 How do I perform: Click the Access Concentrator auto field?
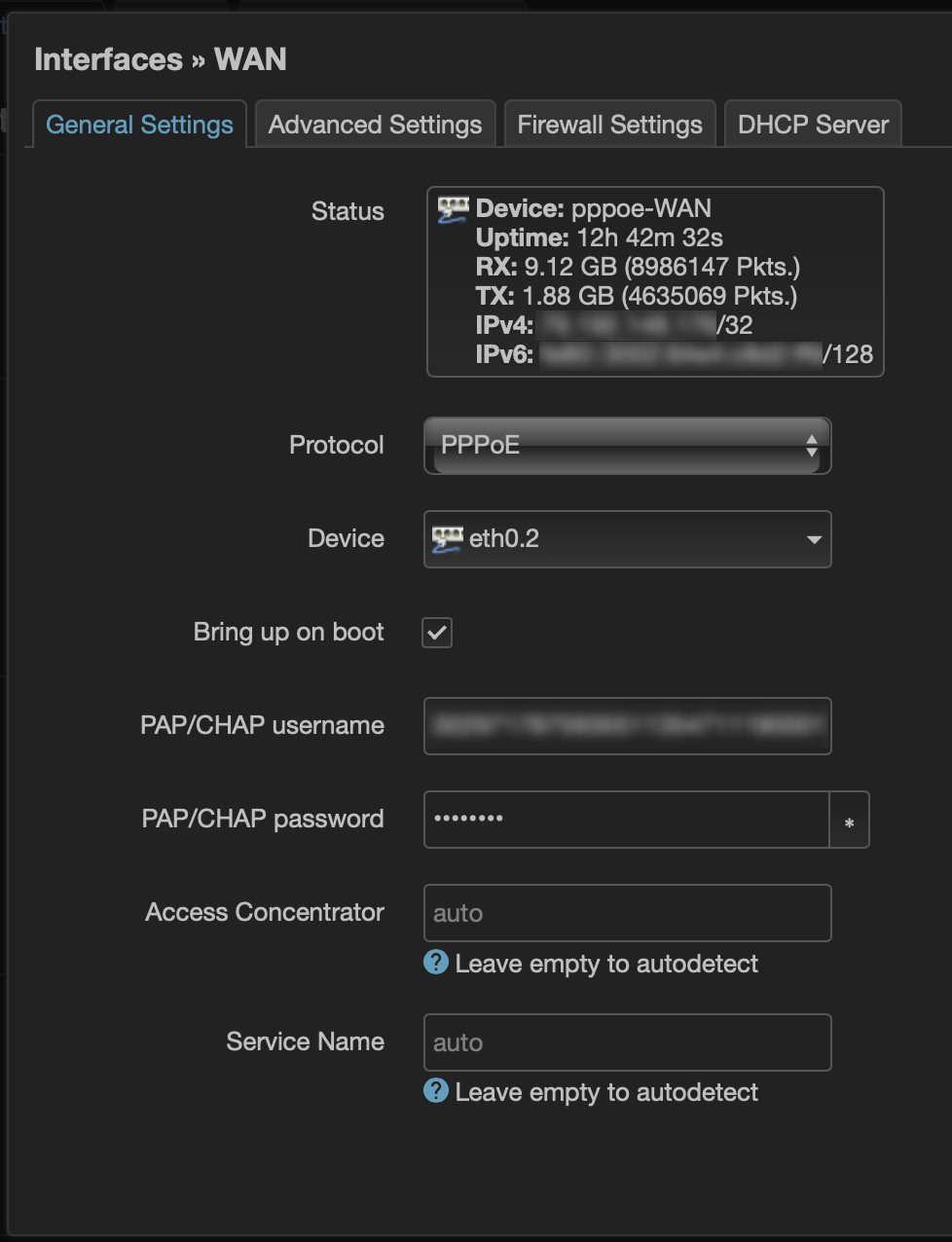[x=627, y=913]
